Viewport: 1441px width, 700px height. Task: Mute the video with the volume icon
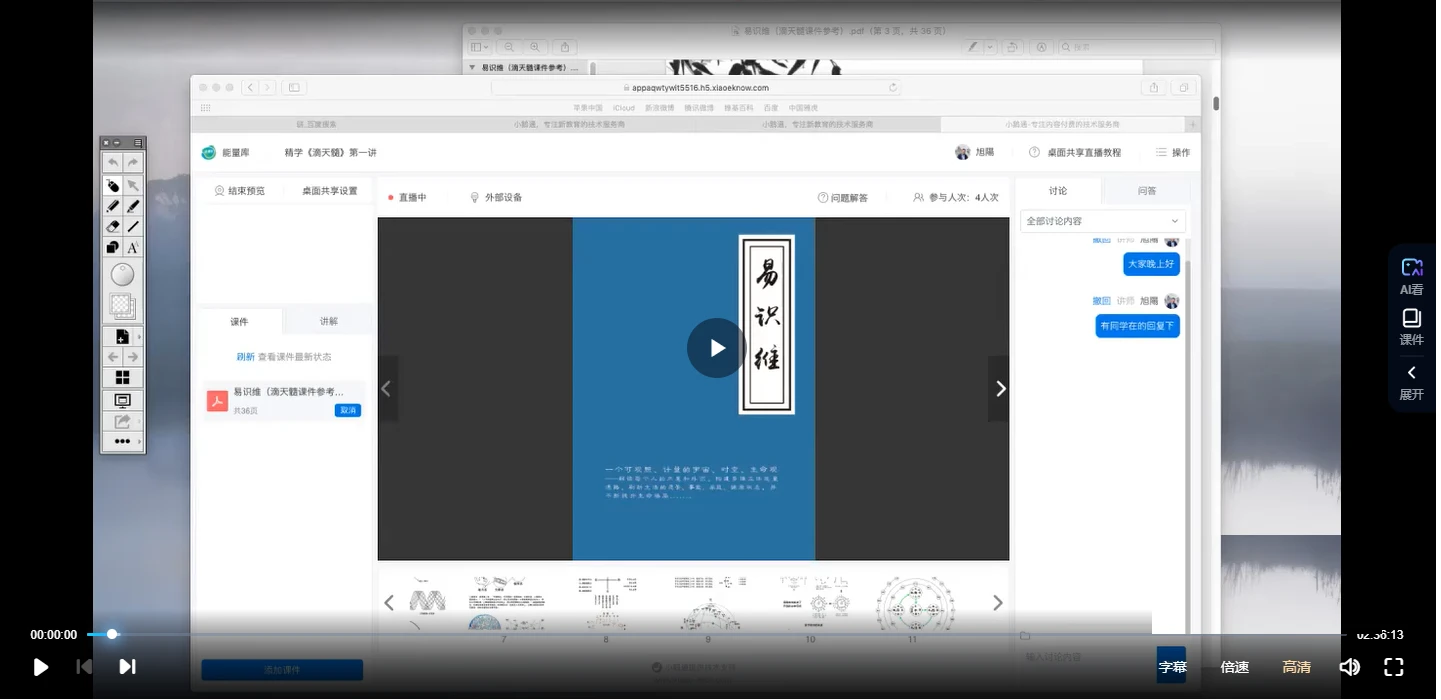click(x=1350, y=667)
